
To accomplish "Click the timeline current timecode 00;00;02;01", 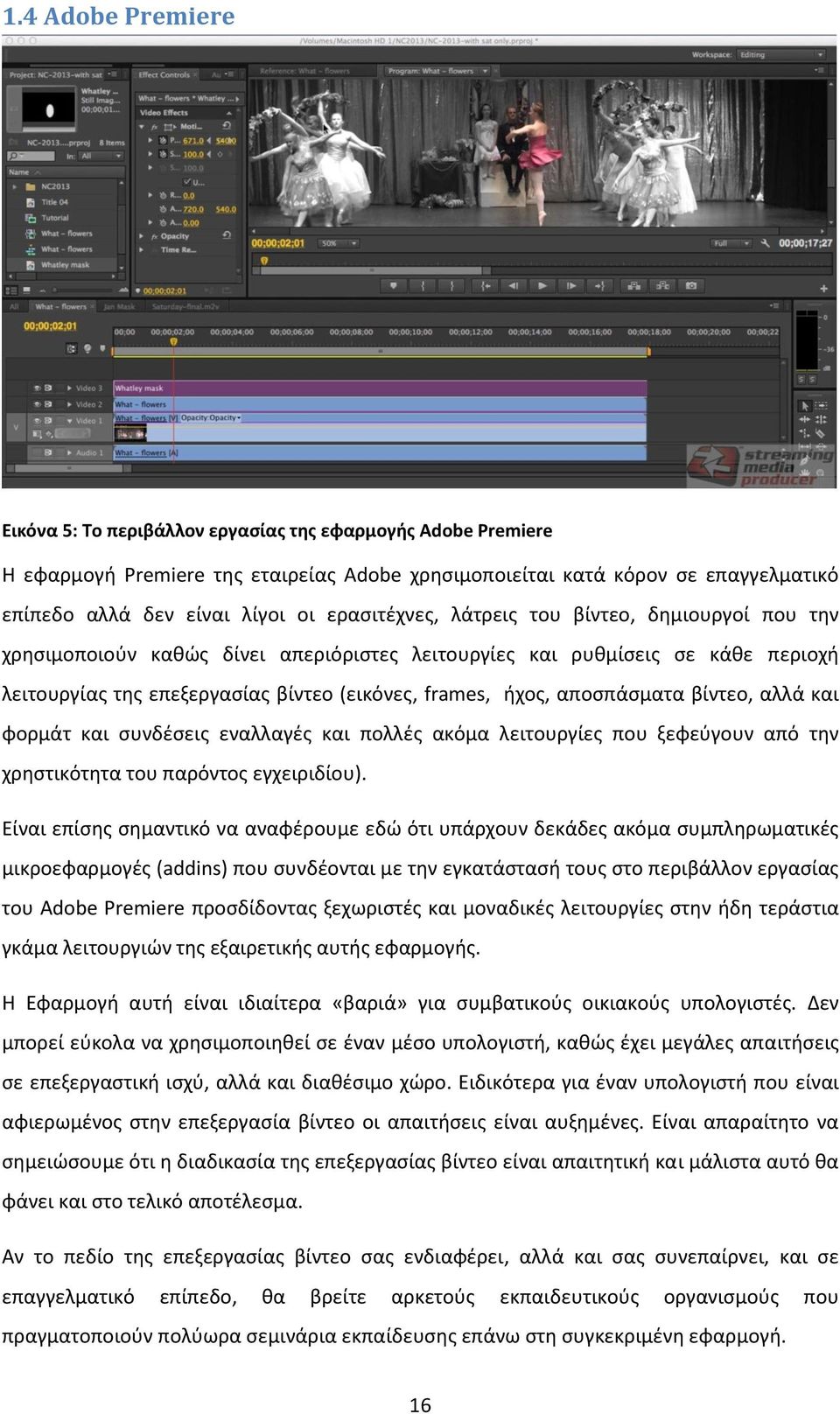I will (x=51, y=326).
